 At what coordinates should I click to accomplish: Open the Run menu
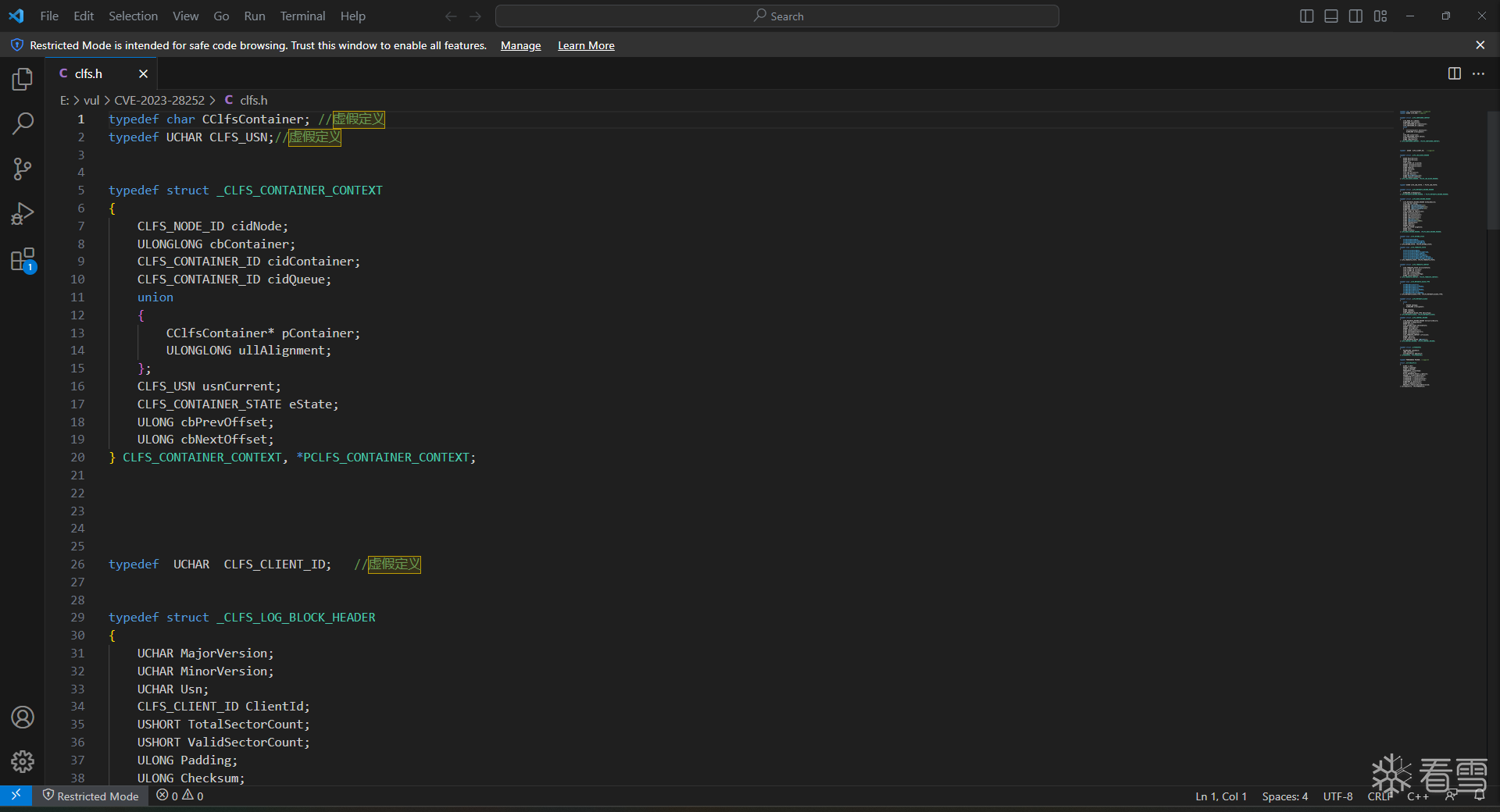tap(255, 16)
